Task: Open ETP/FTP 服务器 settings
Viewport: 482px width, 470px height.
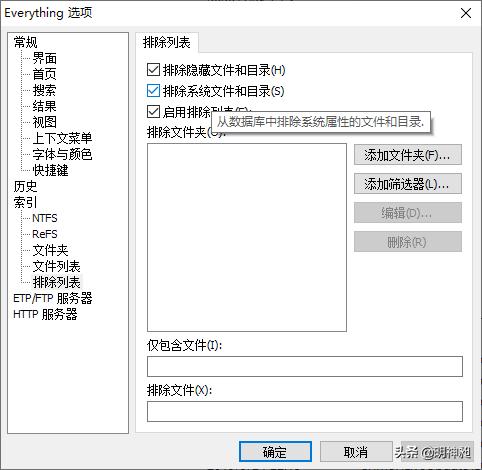Action: [x=53, y=298]
